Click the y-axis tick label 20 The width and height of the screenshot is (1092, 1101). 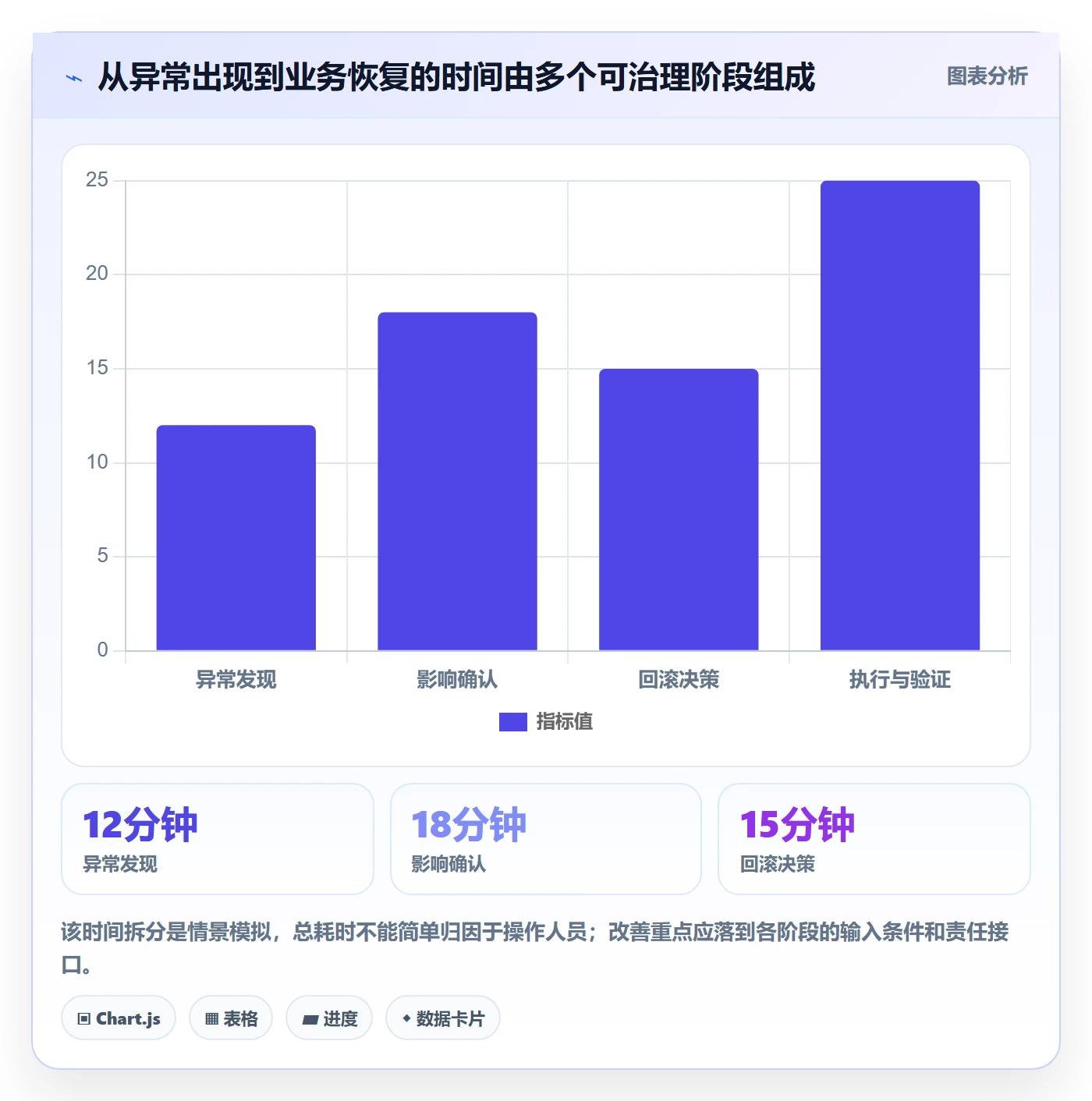97,274
